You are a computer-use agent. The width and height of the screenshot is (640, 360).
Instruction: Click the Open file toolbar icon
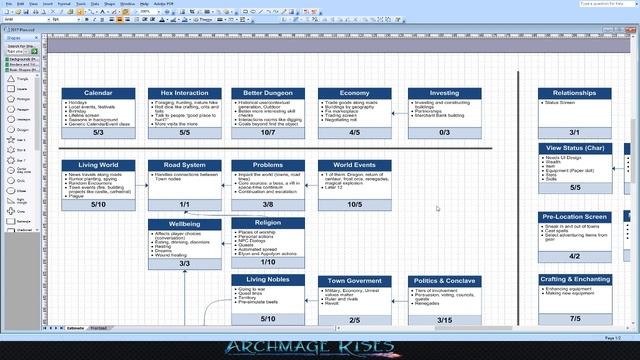[x=18, y=12]
